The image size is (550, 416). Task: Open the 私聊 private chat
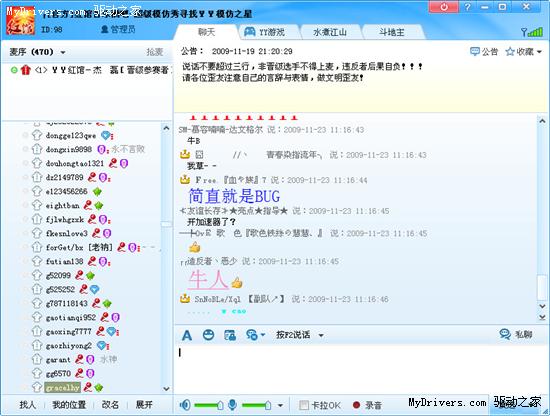516,334
